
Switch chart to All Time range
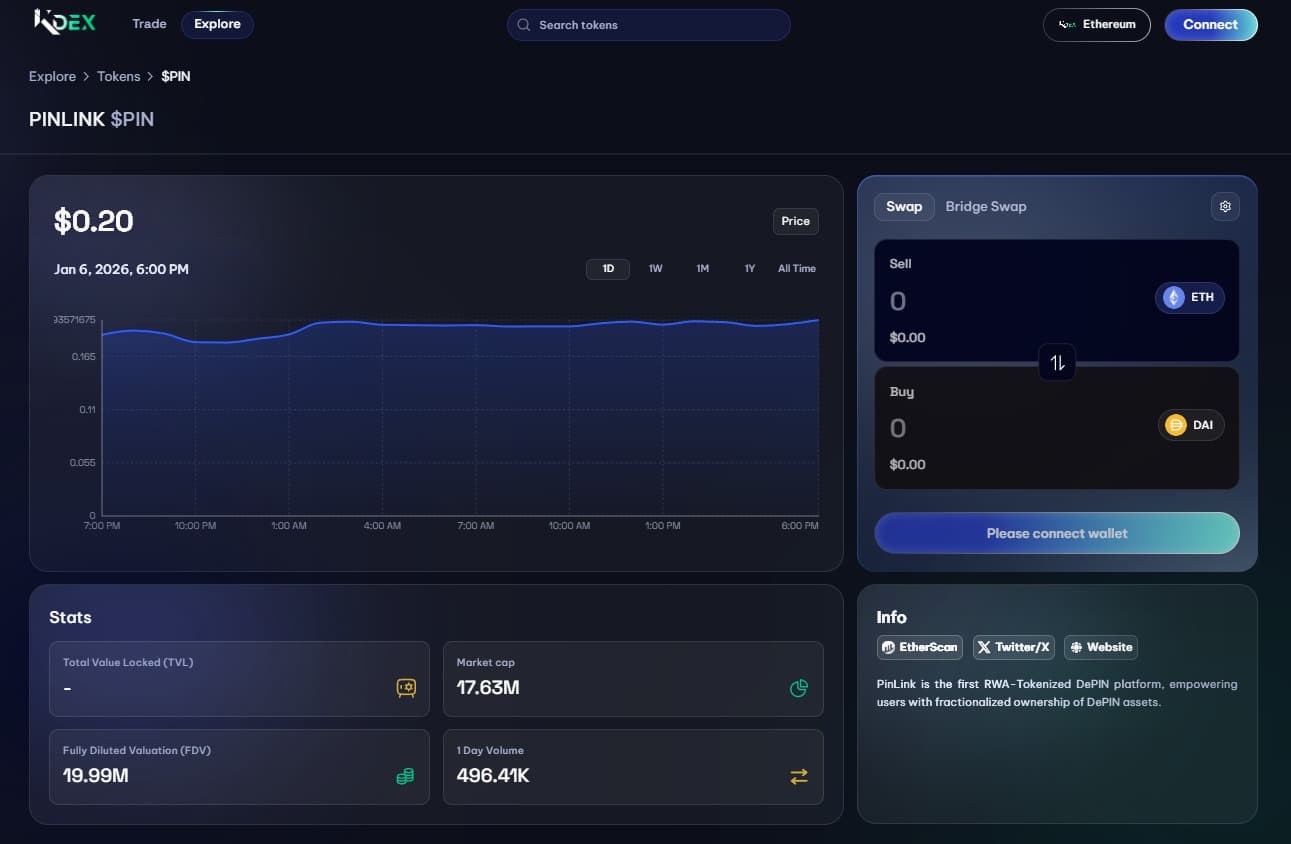click(x=796, y=269)
